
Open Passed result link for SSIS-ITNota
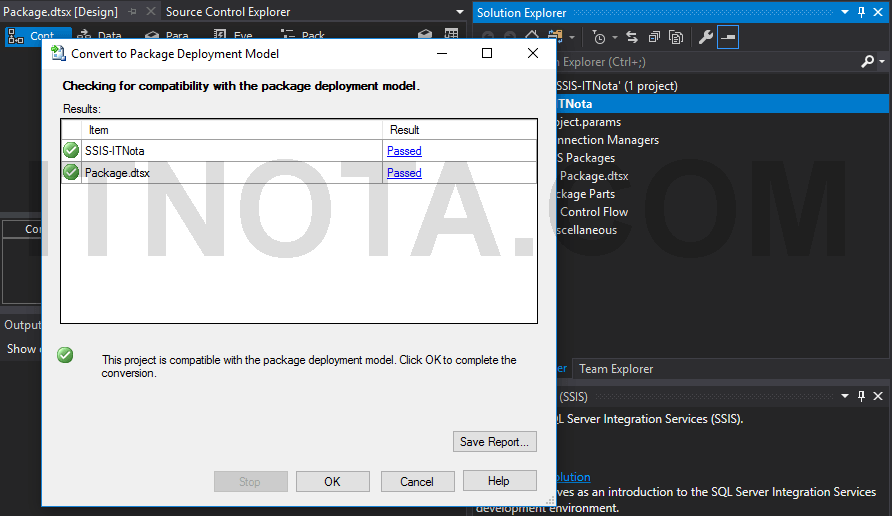[x=404, y=151]
